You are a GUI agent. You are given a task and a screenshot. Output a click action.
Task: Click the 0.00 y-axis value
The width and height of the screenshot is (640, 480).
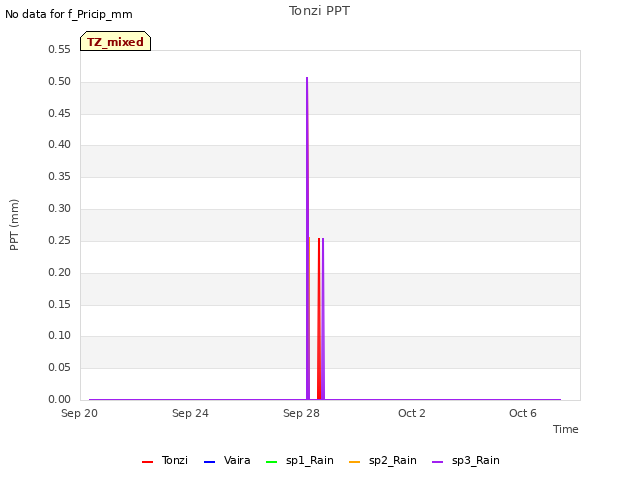(x=60, y=399)
